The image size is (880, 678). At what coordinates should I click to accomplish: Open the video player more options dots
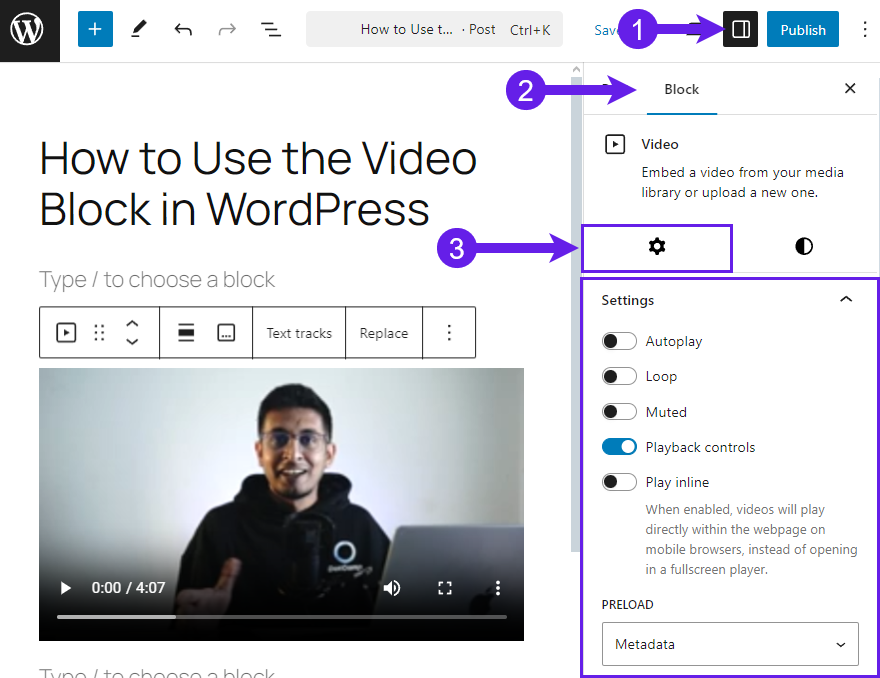coord(498,588)
